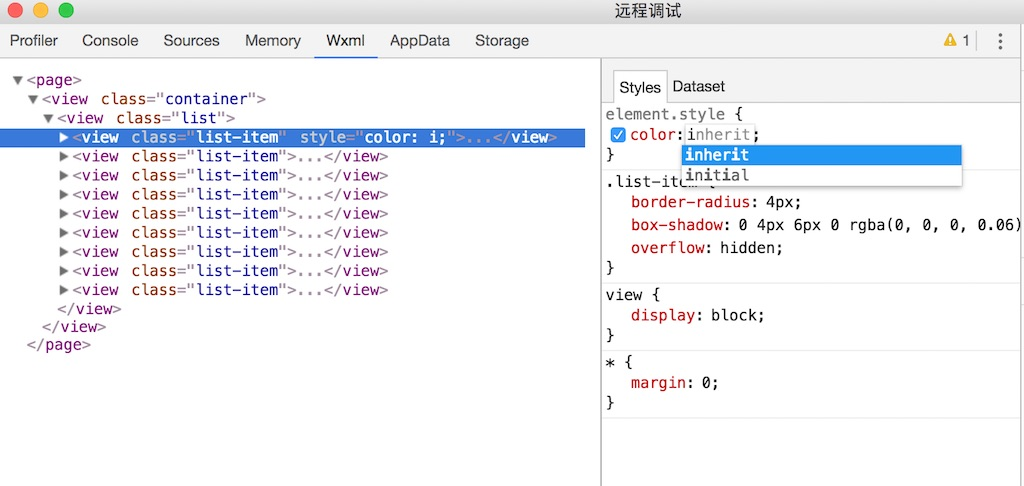Uncheck the color property checkbox
1024x486 pixels.
(618, 135)
